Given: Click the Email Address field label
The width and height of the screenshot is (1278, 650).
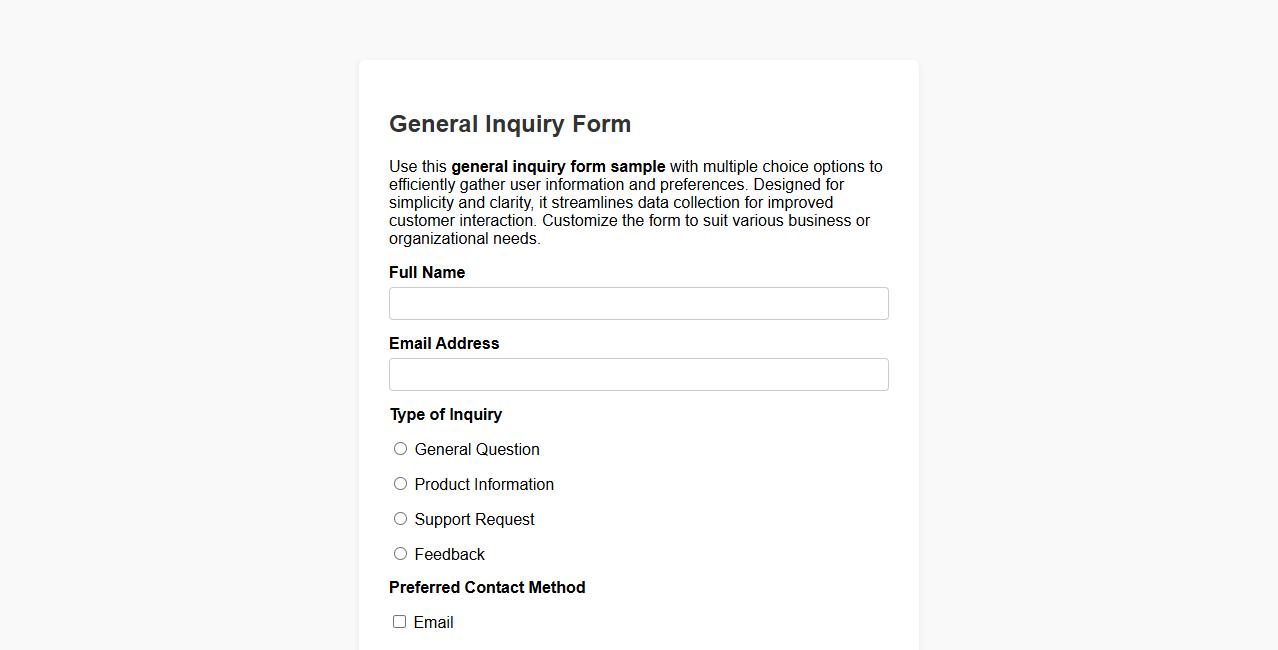Looking at the screenshot, I should click(444, 343).
